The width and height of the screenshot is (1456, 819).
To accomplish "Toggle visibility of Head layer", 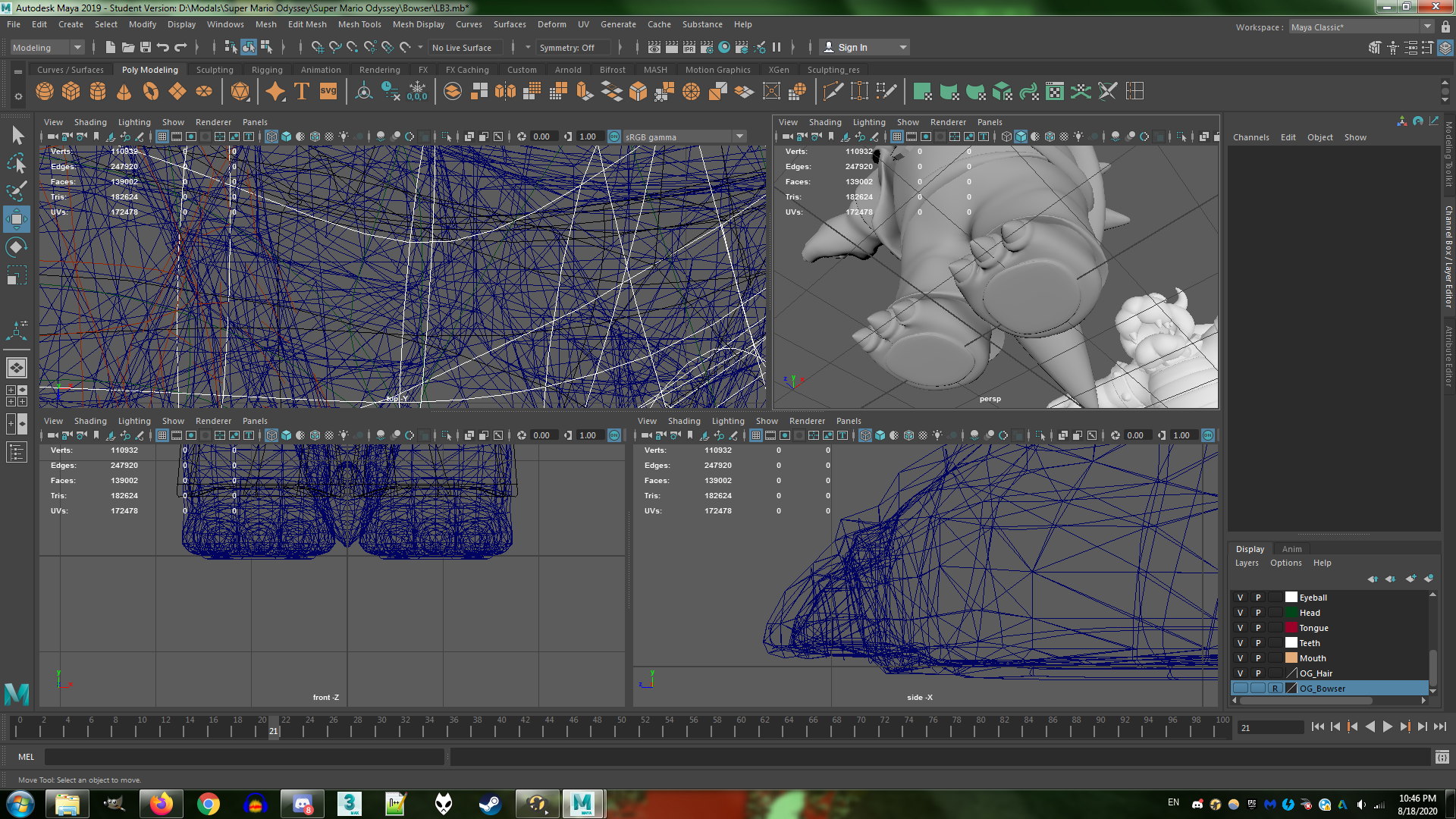I will click(x=1241, y=613).
